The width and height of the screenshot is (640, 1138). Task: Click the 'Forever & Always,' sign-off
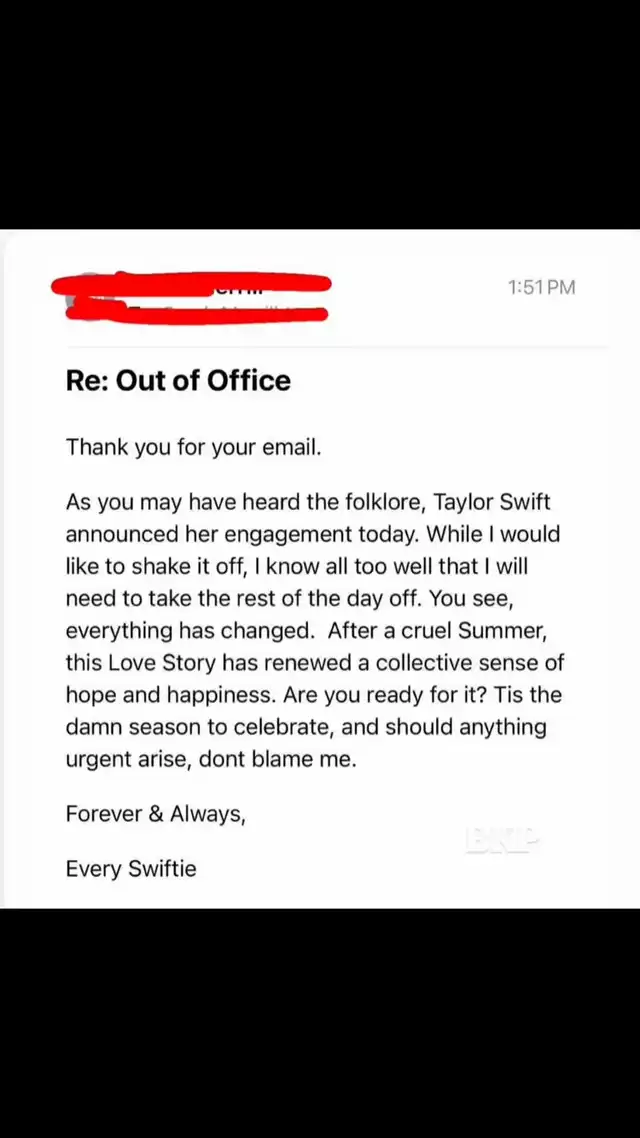(156, 814)
